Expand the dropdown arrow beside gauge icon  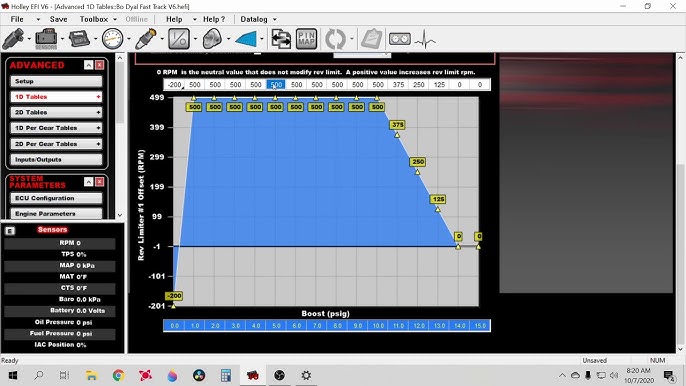pos(129,39)
